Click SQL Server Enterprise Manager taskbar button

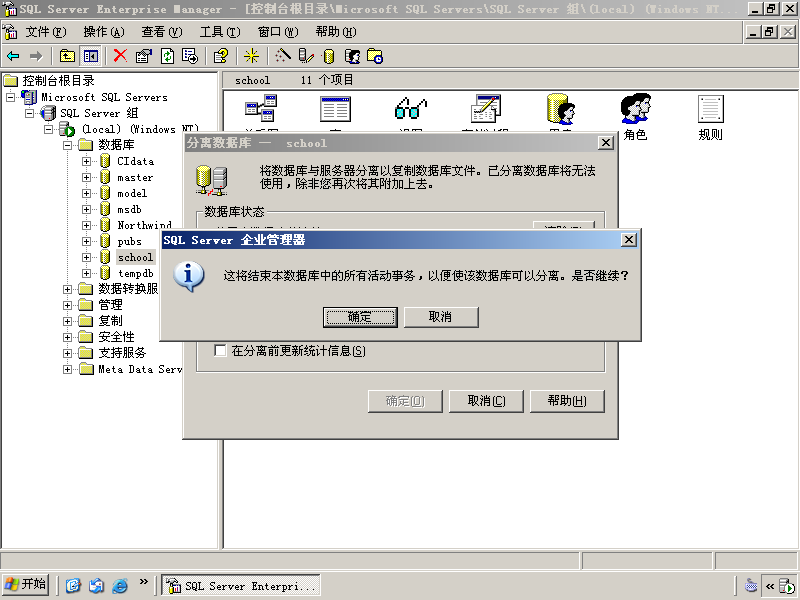point(241,585)
